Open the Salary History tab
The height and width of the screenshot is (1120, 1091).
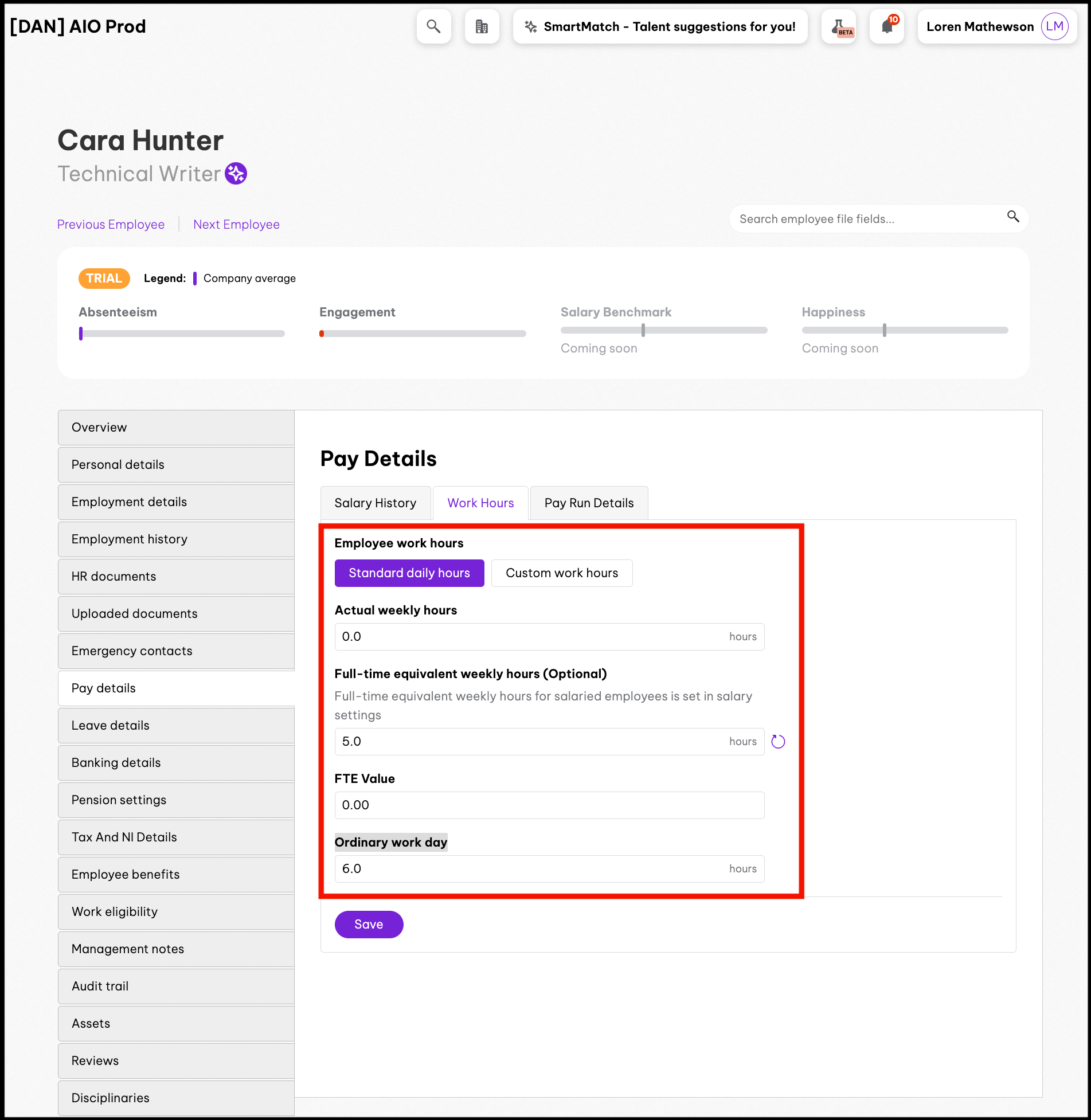pyautogui.click(x=376, y=503)
